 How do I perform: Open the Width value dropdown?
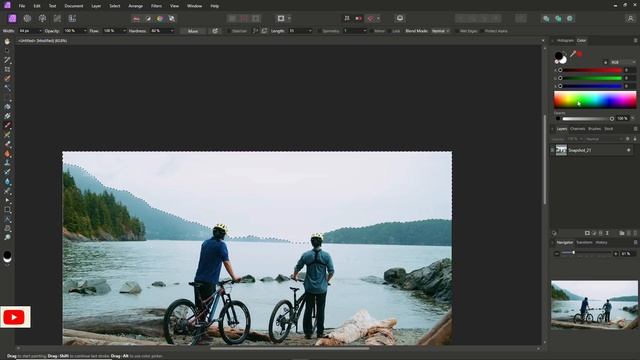pyautogui.click(x=40, y=31)
